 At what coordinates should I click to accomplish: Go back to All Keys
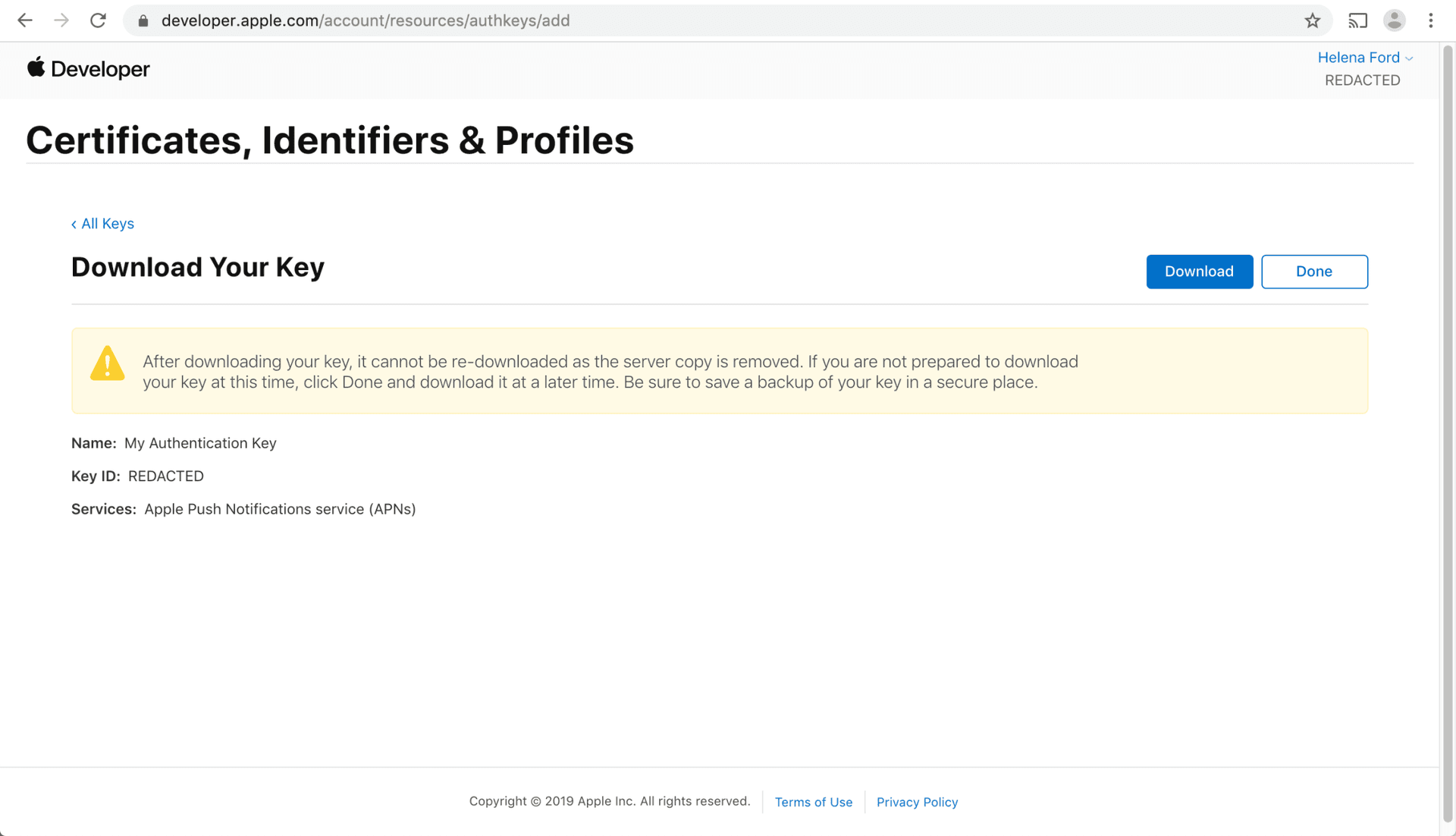coord(102,224)
